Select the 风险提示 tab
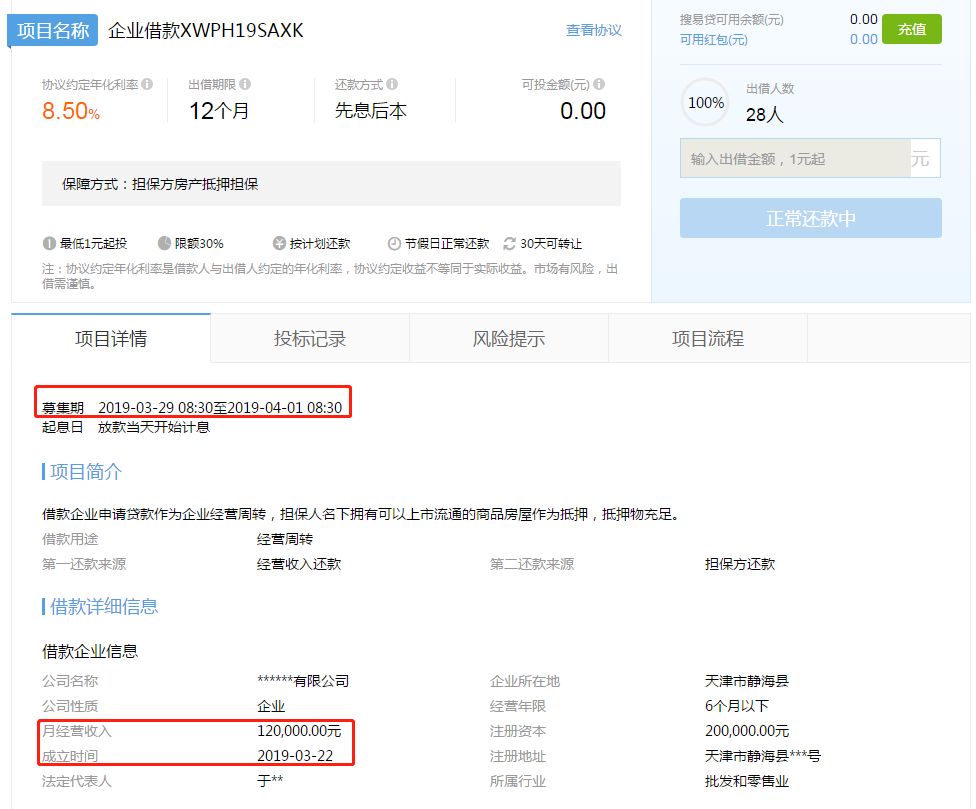Image resolution: width=976 pixels, height=809 pixels. [x=509, y=338]
